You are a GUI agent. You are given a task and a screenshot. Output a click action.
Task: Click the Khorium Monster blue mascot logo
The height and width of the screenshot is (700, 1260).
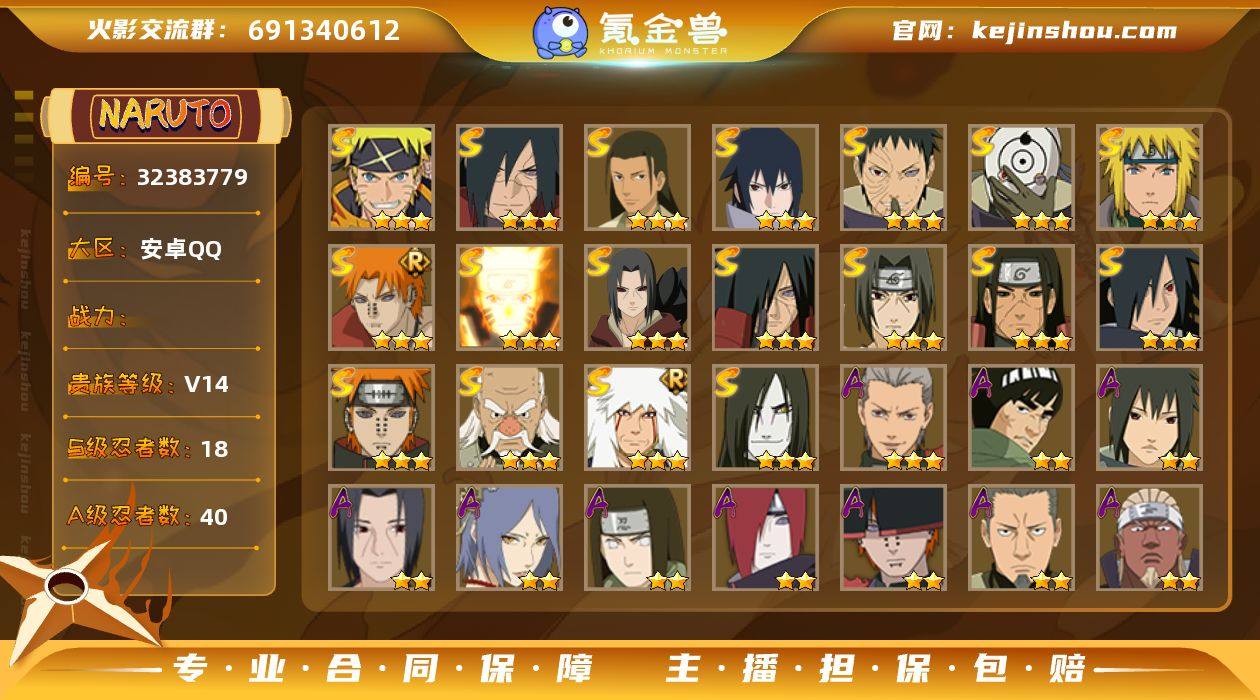click(560, 32)
